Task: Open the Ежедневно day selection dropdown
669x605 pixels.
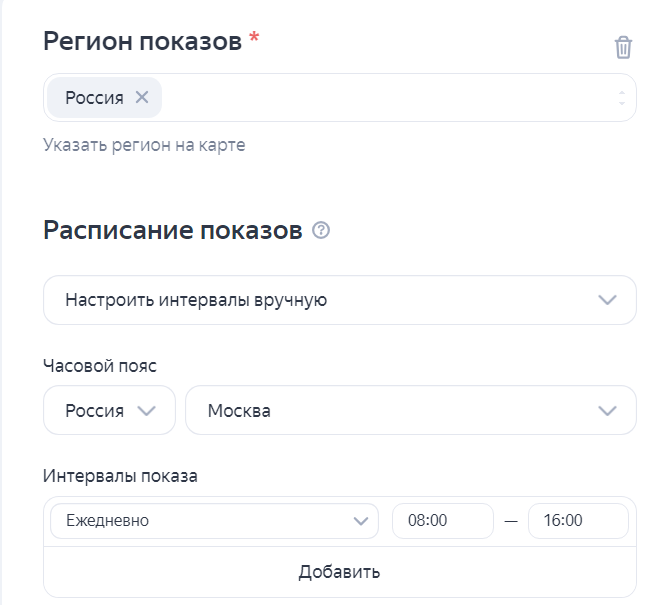Action: 200,520
